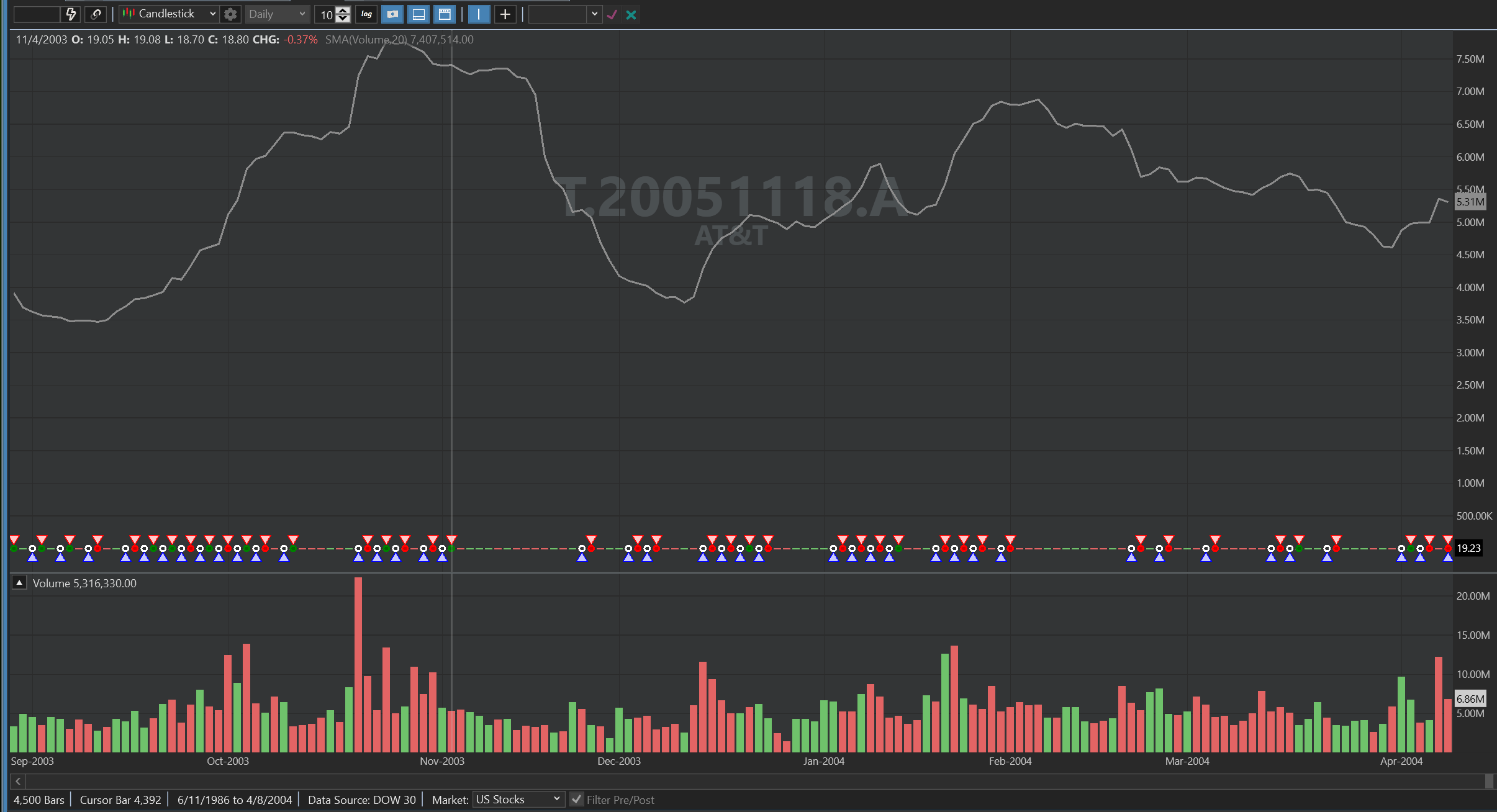Open the Market US Stocks dropdown
This screenshot has width=1497, height=812.
point(518,800)
